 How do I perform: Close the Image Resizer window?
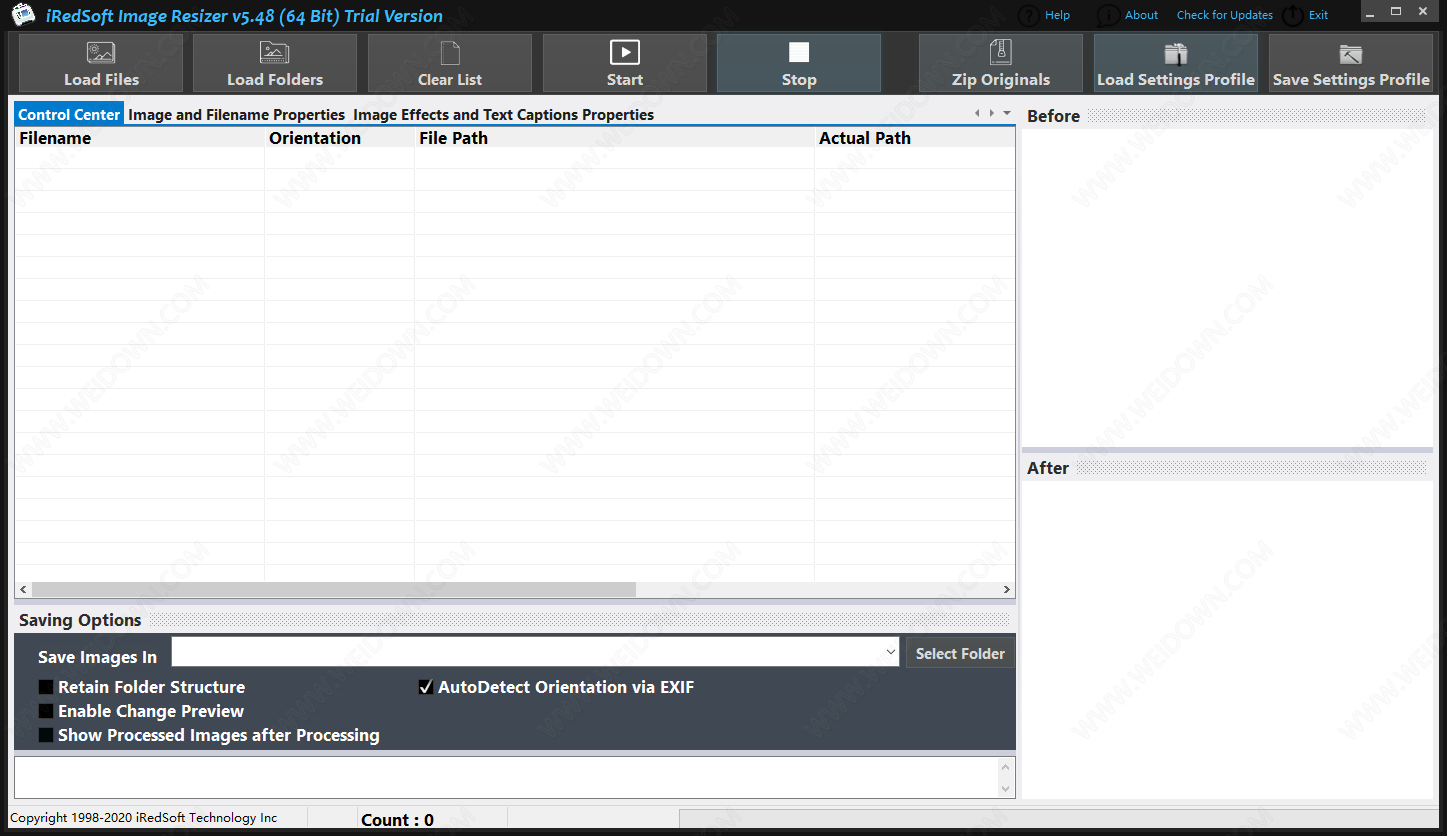(x=1422, y=12)
